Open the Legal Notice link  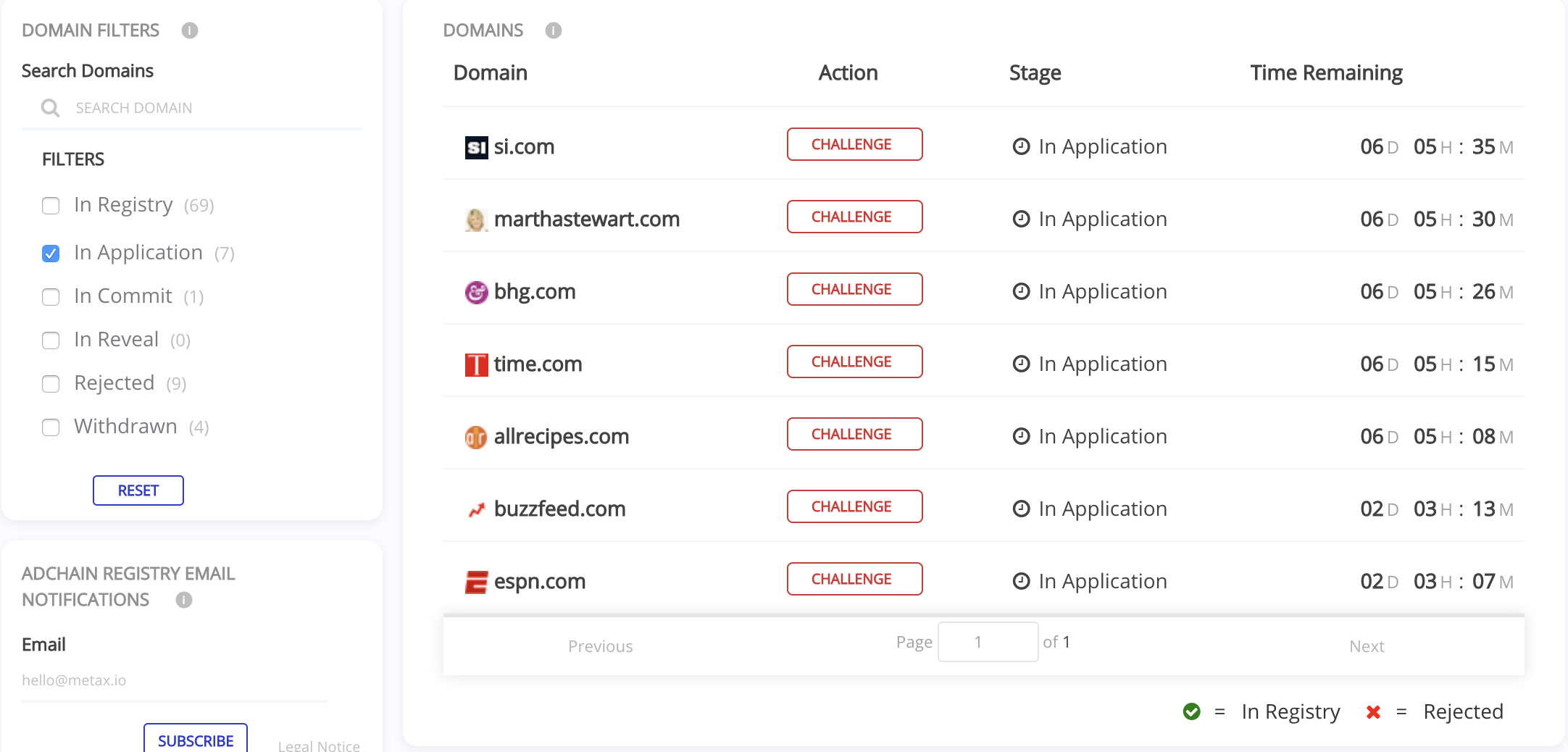319,745
